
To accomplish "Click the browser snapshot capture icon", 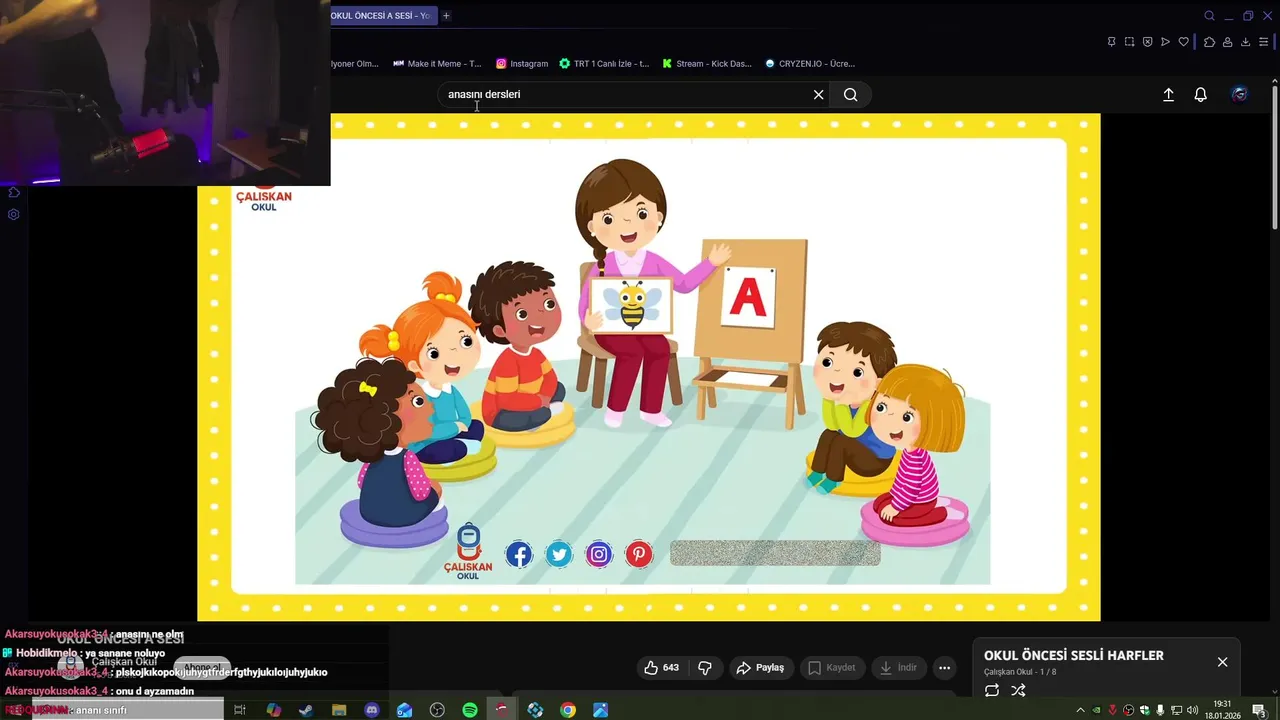I will (1129, 41).
